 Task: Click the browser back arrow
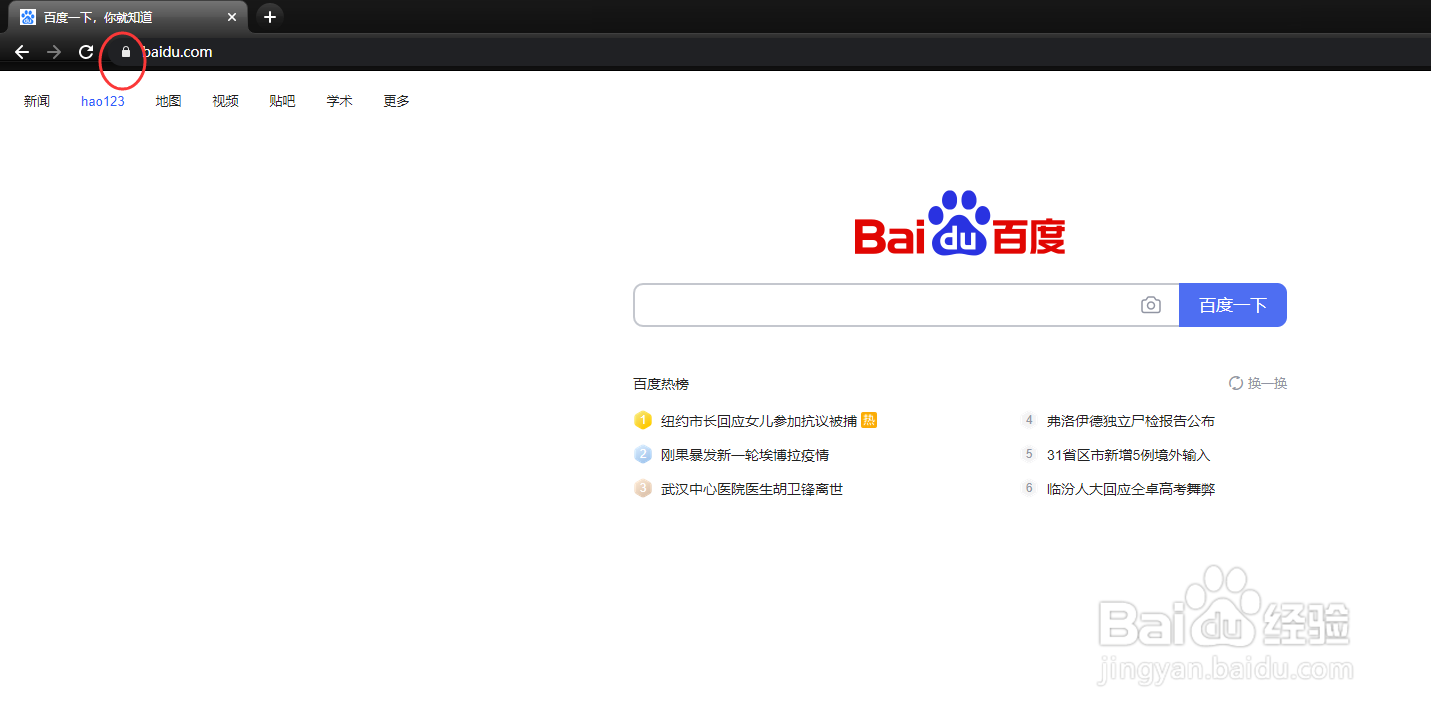(22, 52)
